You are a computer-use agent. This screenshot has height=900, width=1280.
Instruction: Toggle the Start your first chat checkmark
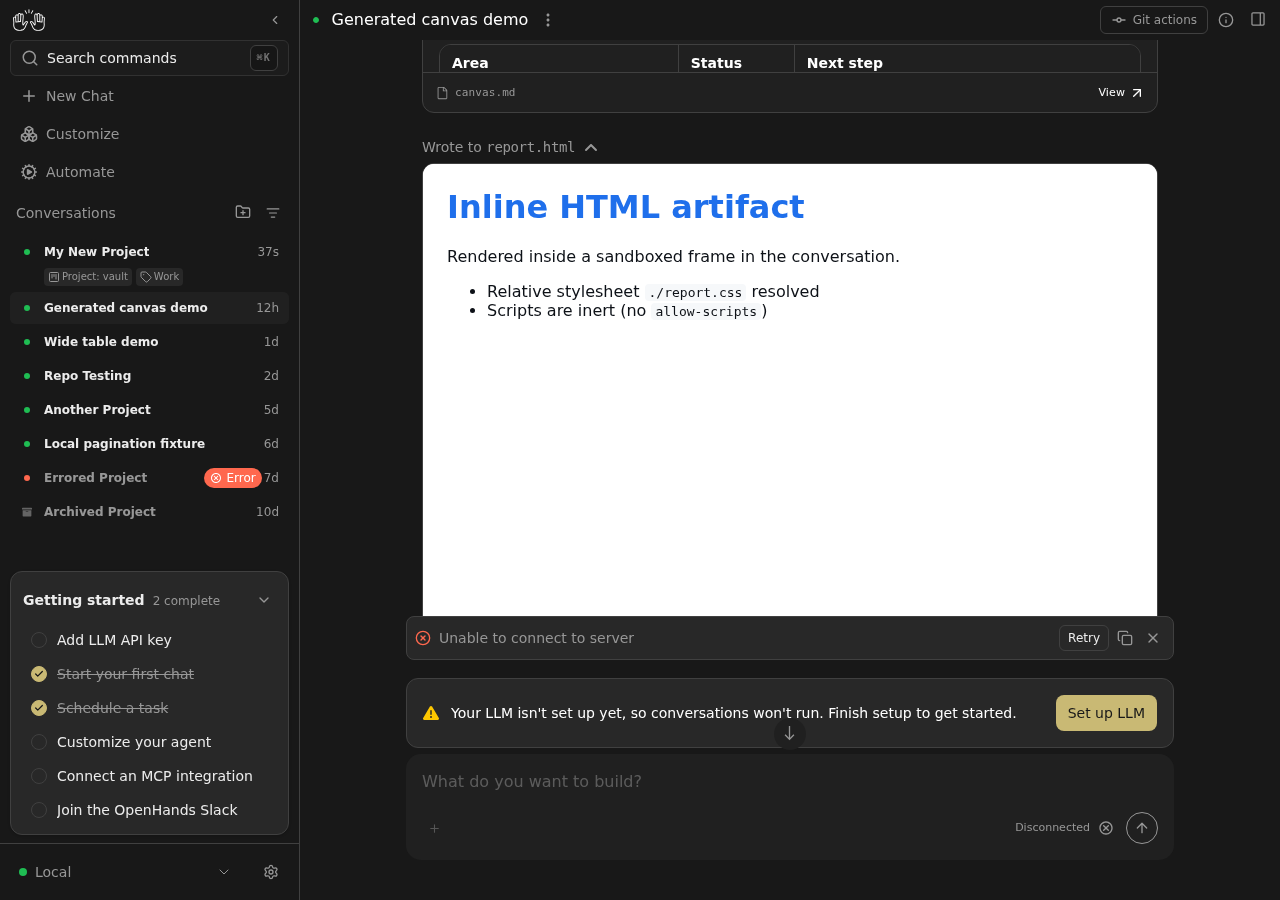point(39,674)
